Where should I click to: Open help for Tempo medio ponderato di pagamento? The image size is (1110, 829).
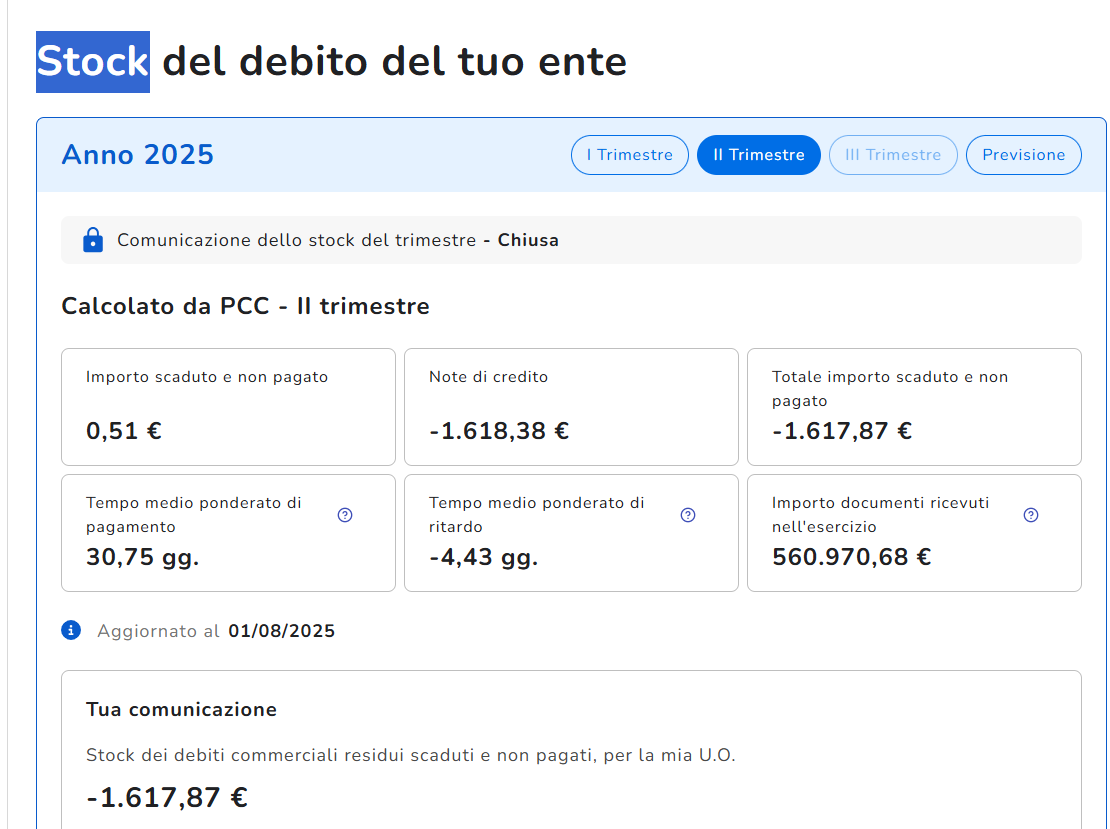[345, 515]
